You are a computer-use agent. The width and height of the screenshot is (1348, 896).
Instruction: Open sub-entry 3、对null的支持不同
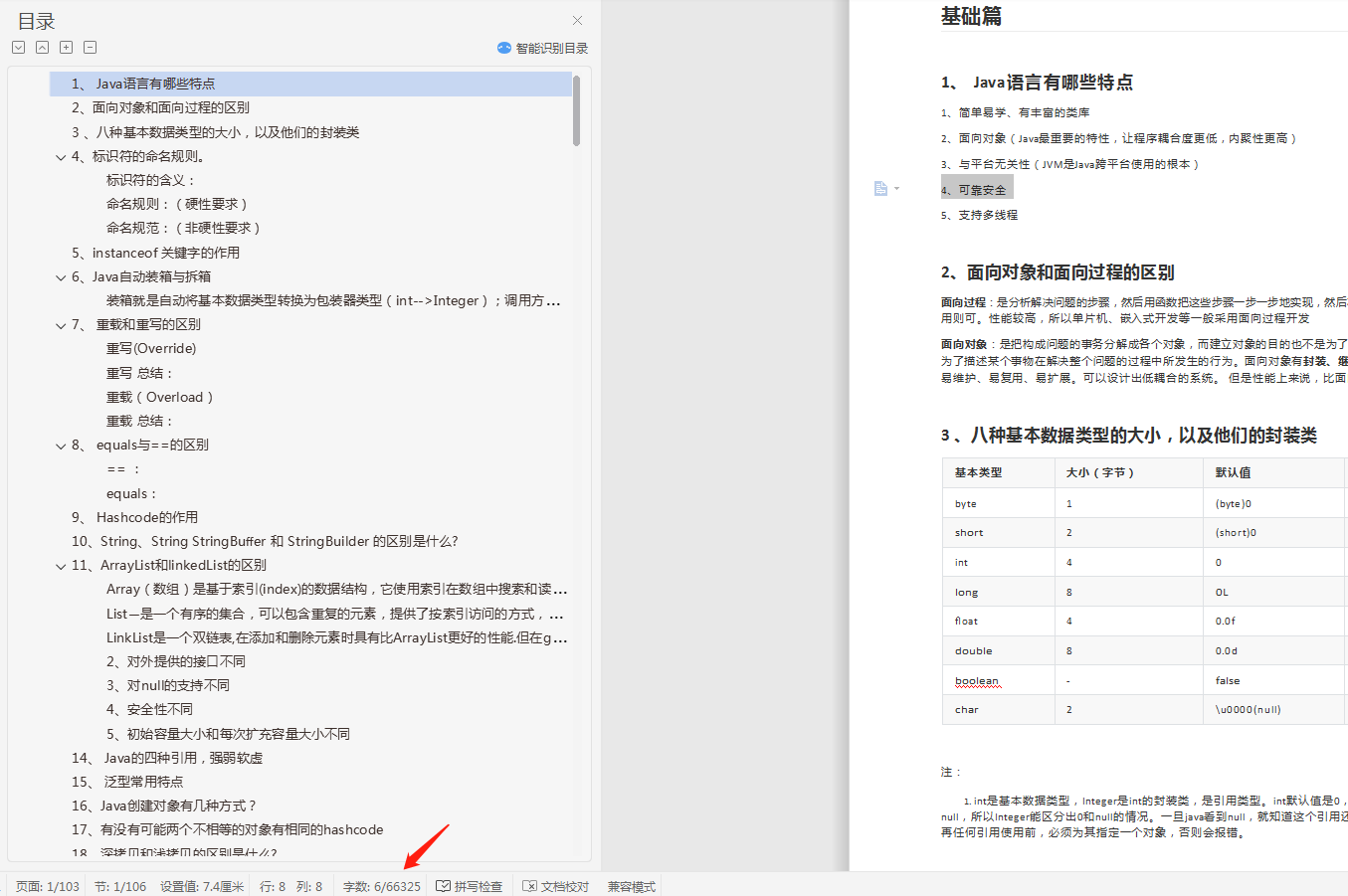(168, 685)
